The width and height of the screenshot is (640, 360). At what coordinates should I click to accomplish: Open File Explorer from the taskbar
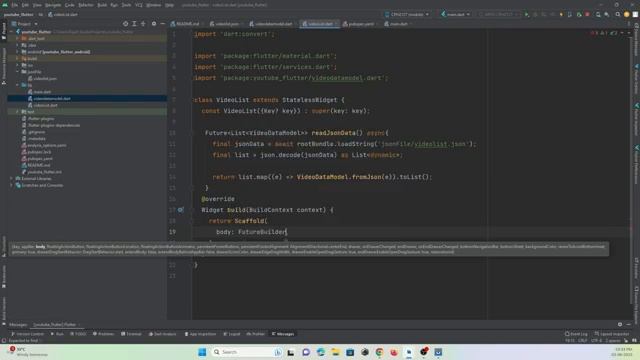point(336,352)
